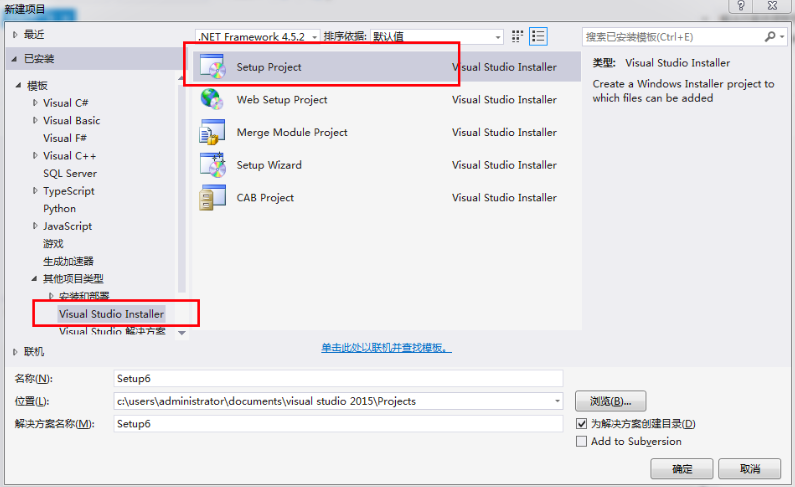795x487 pixels.
Task: Click the tree scrollbar down arrow
Action: [x=182, y=332]
